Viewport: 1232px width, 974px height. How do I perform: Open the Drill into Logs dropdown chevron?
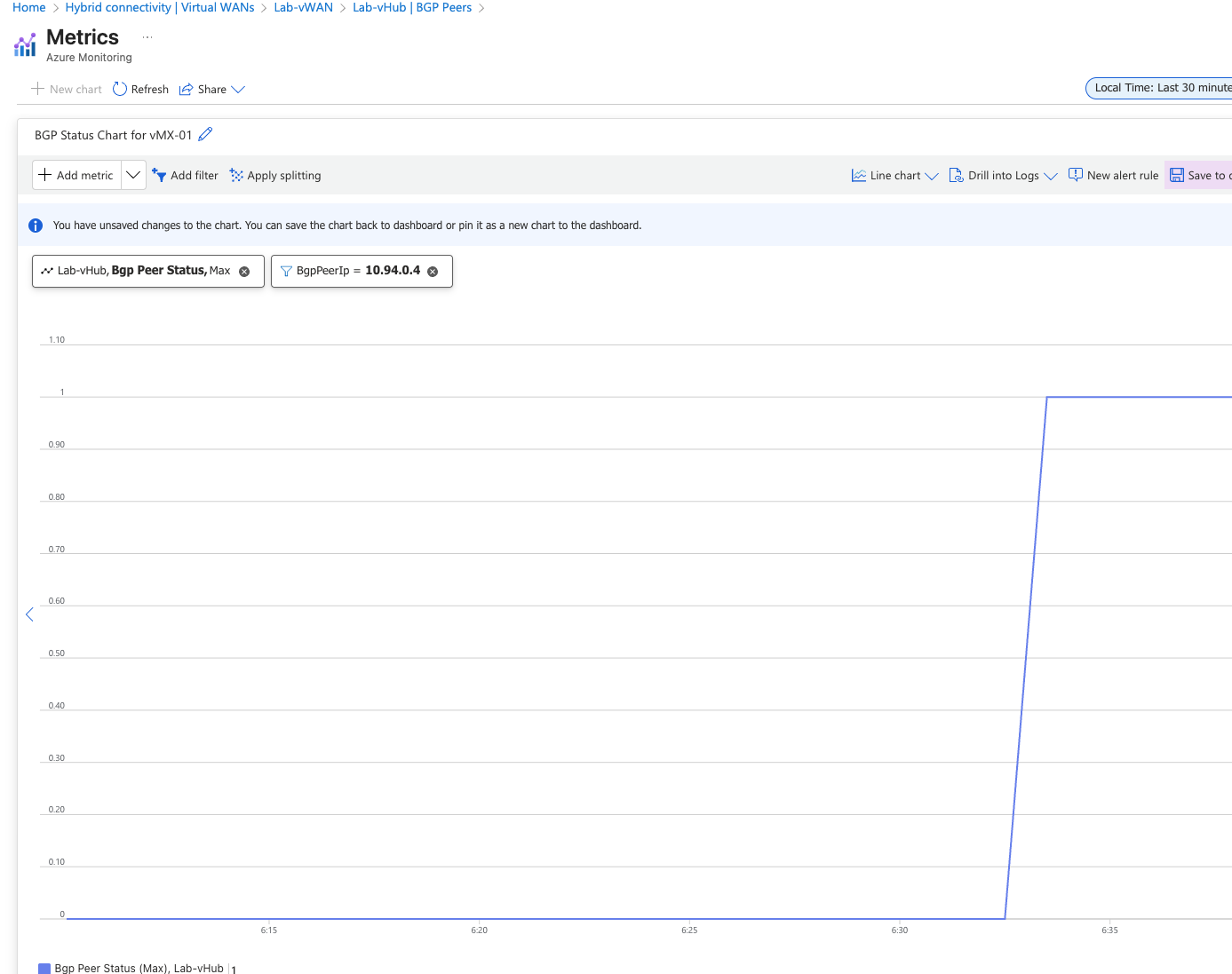[x=1051, y=176]
